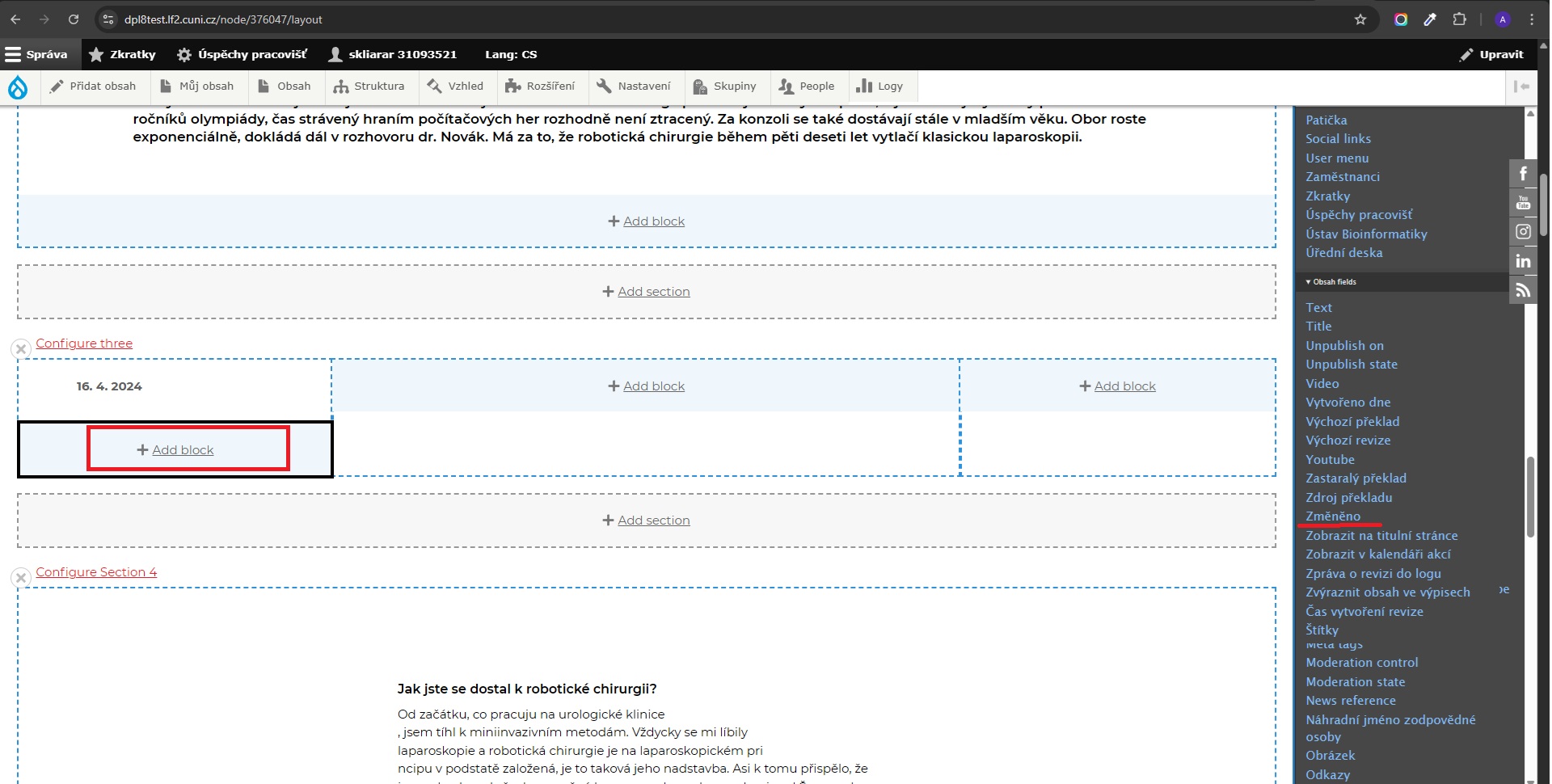Open Zkratky shortcuts menu
The image size is (1552, 784).
(122, 54)
